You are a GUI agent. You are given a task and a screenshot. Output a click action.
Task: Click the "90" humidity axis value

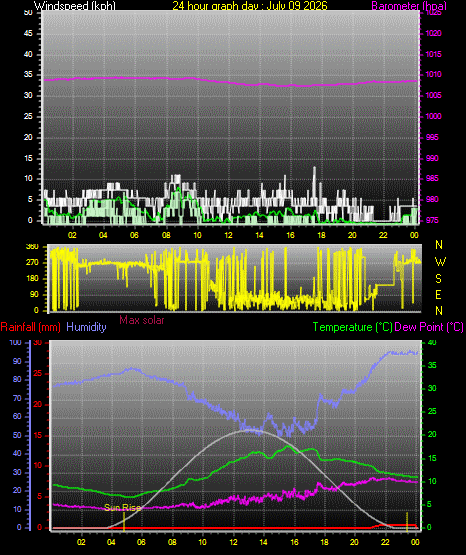click(17, 361)
